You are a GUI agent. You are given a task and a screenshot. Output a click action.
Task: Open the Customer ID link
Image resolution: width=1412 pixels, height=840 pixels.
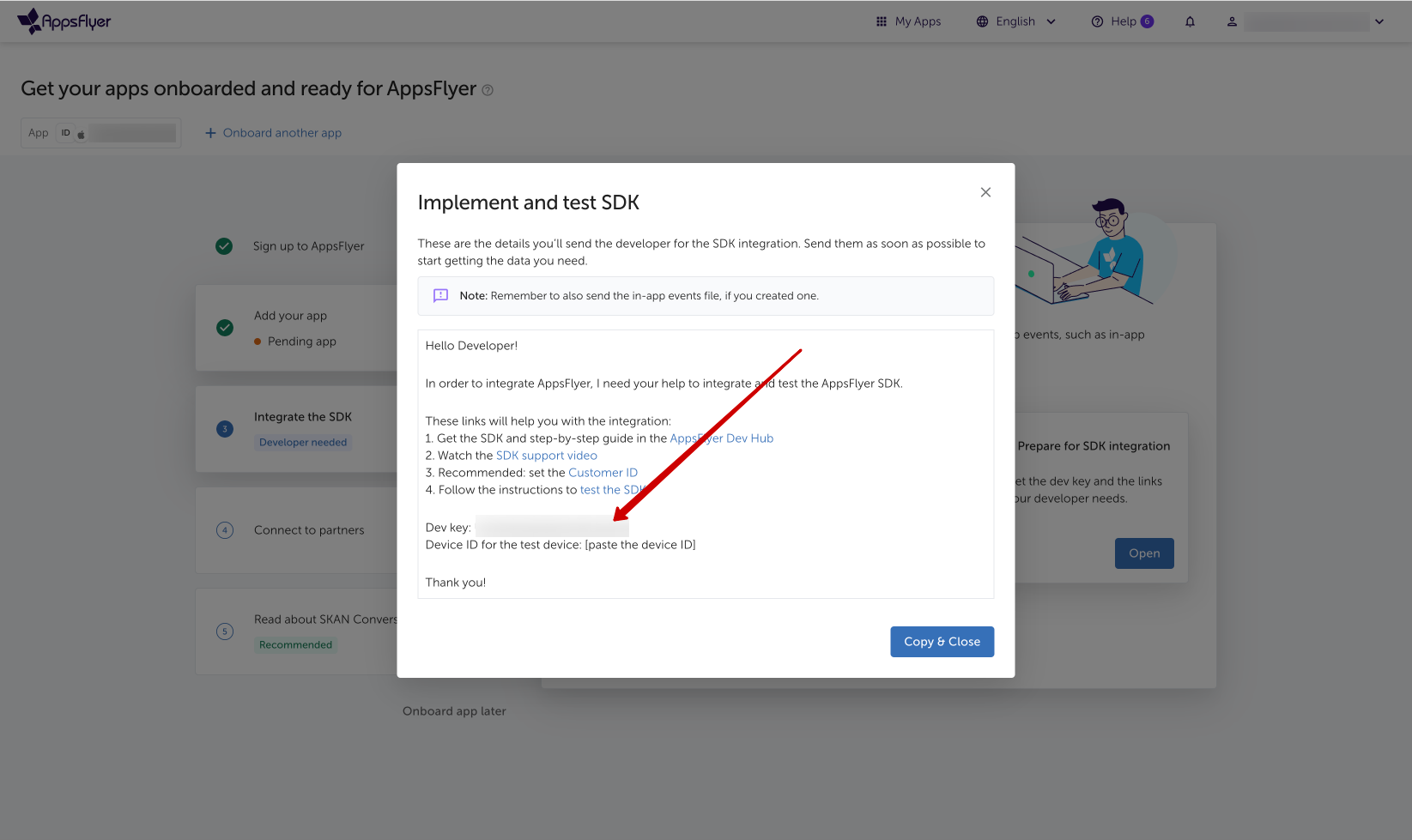[603, 473]
